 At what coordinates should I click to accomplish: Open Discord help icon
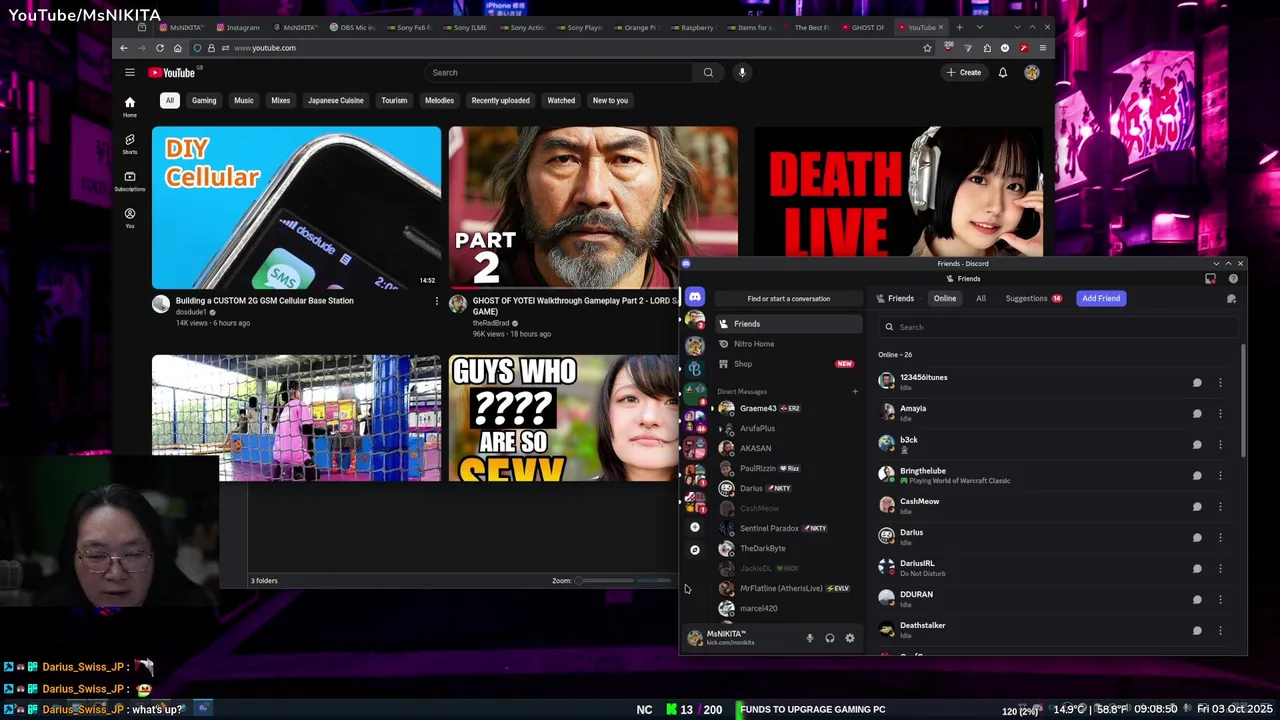(x=1233, y=279)
